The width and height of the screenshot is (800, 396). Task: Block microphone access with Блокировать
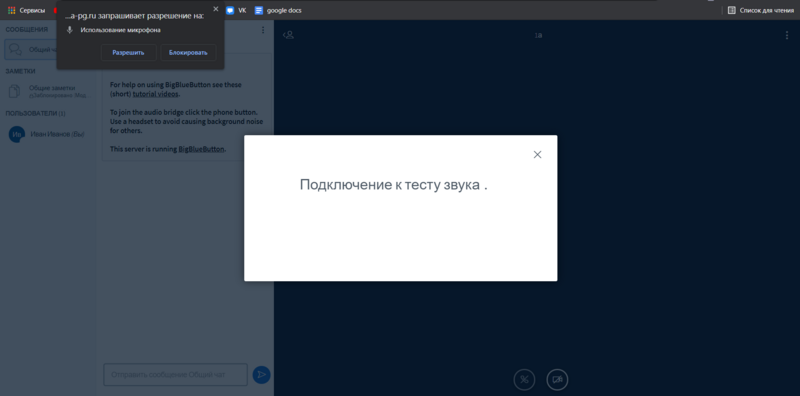pos(188,53)
